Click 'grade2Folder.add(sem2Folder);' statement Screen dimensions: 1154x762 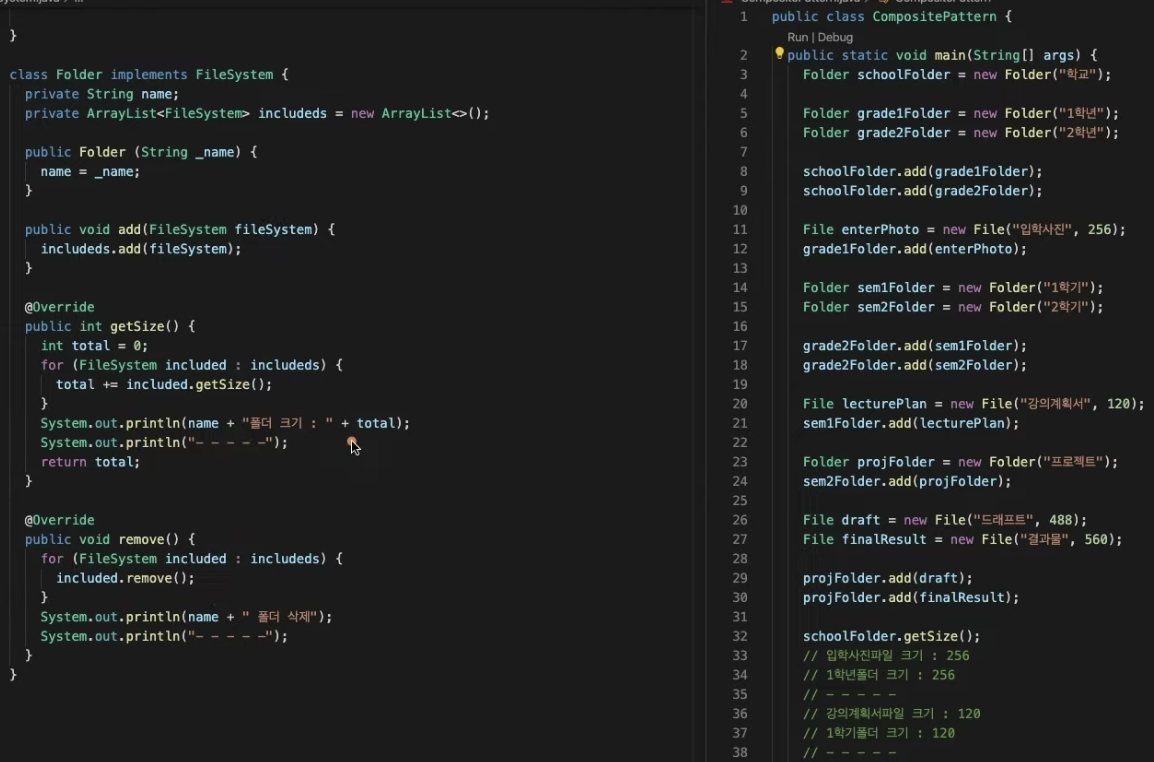[915, 365]
